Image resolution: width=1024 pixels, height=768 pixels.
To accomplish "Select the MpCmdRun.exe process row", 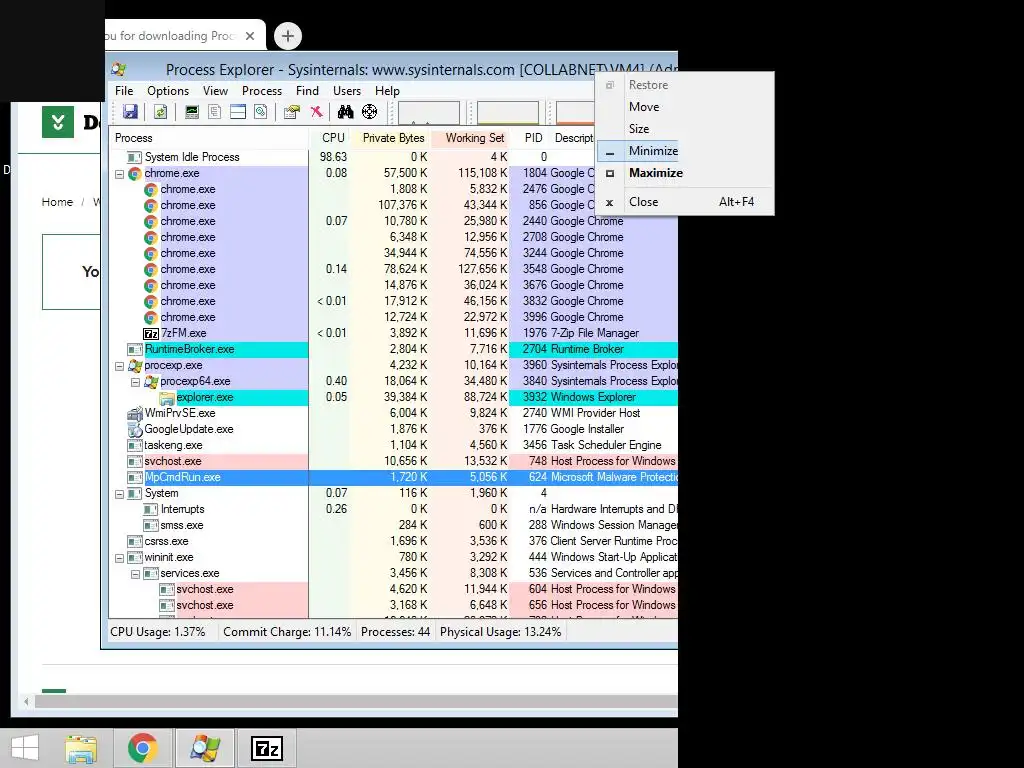I will (393, 477).
